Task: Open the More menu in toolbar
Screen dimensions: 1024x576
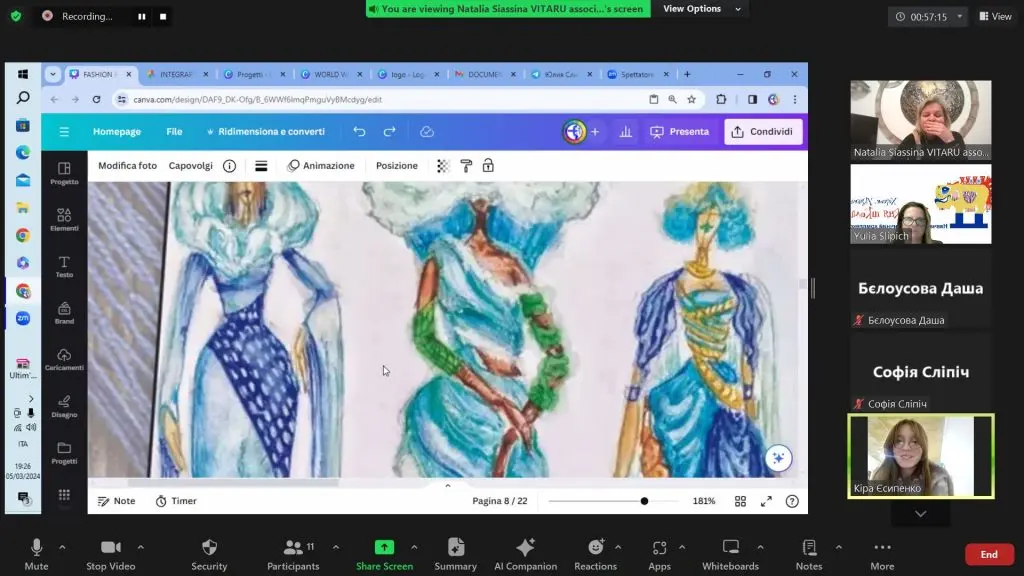Action: [x=882, y=548]
